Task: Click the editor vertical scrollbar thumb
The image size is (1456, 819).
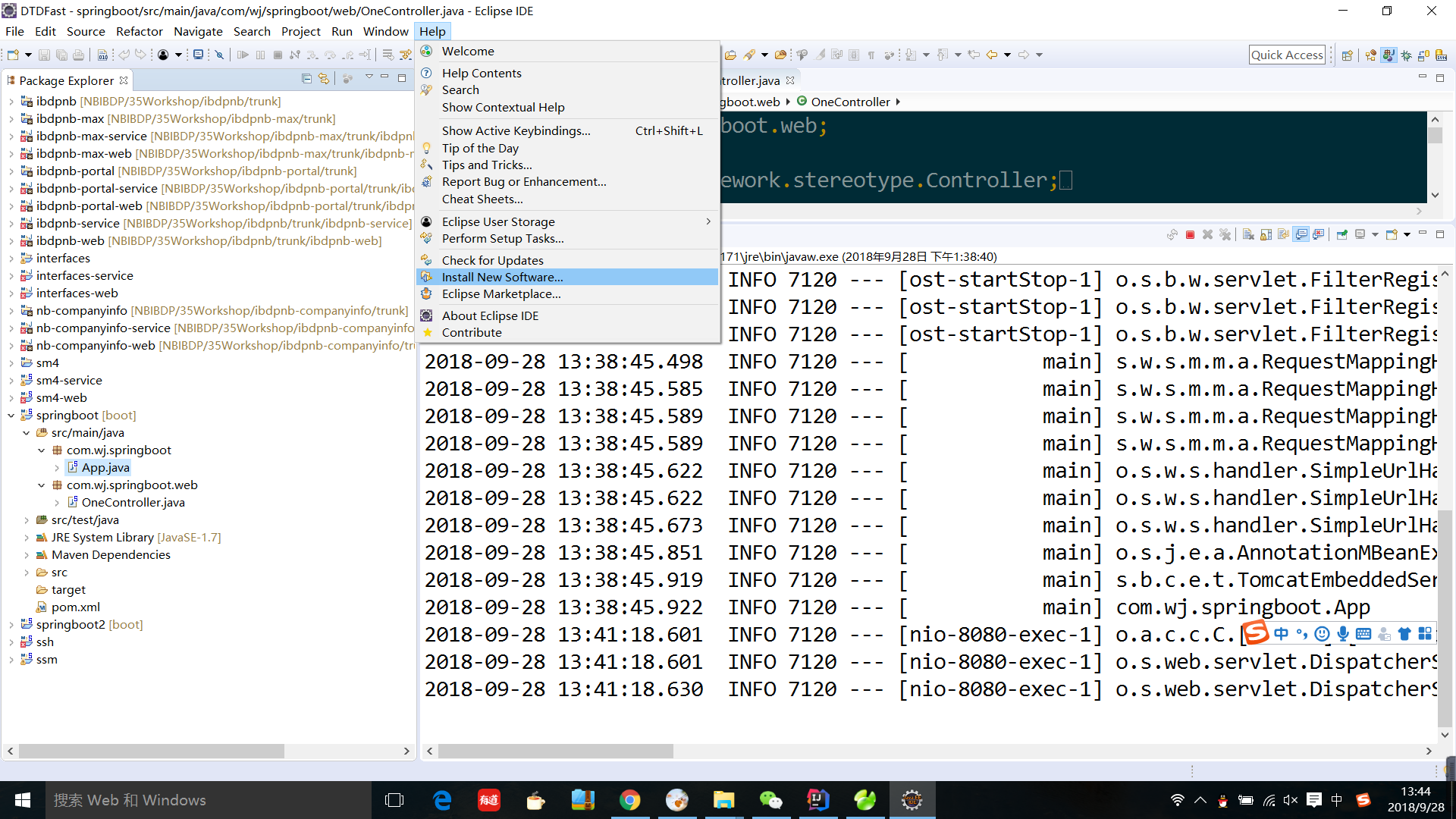Action: tap(1435, 136)
